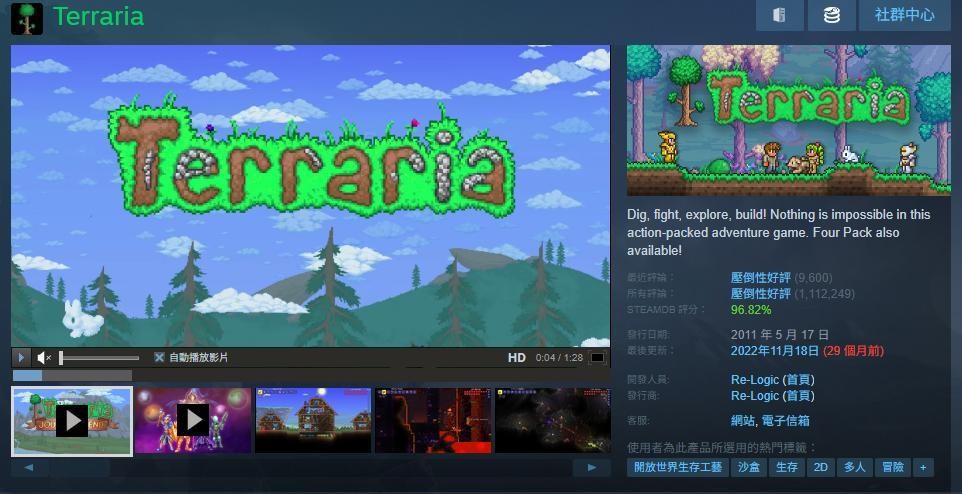Viewport: 962px width, 494px height.
Task: Open the publisher's 首頁 homepage link
Action: pyautogui.click(x=798, y=396)
